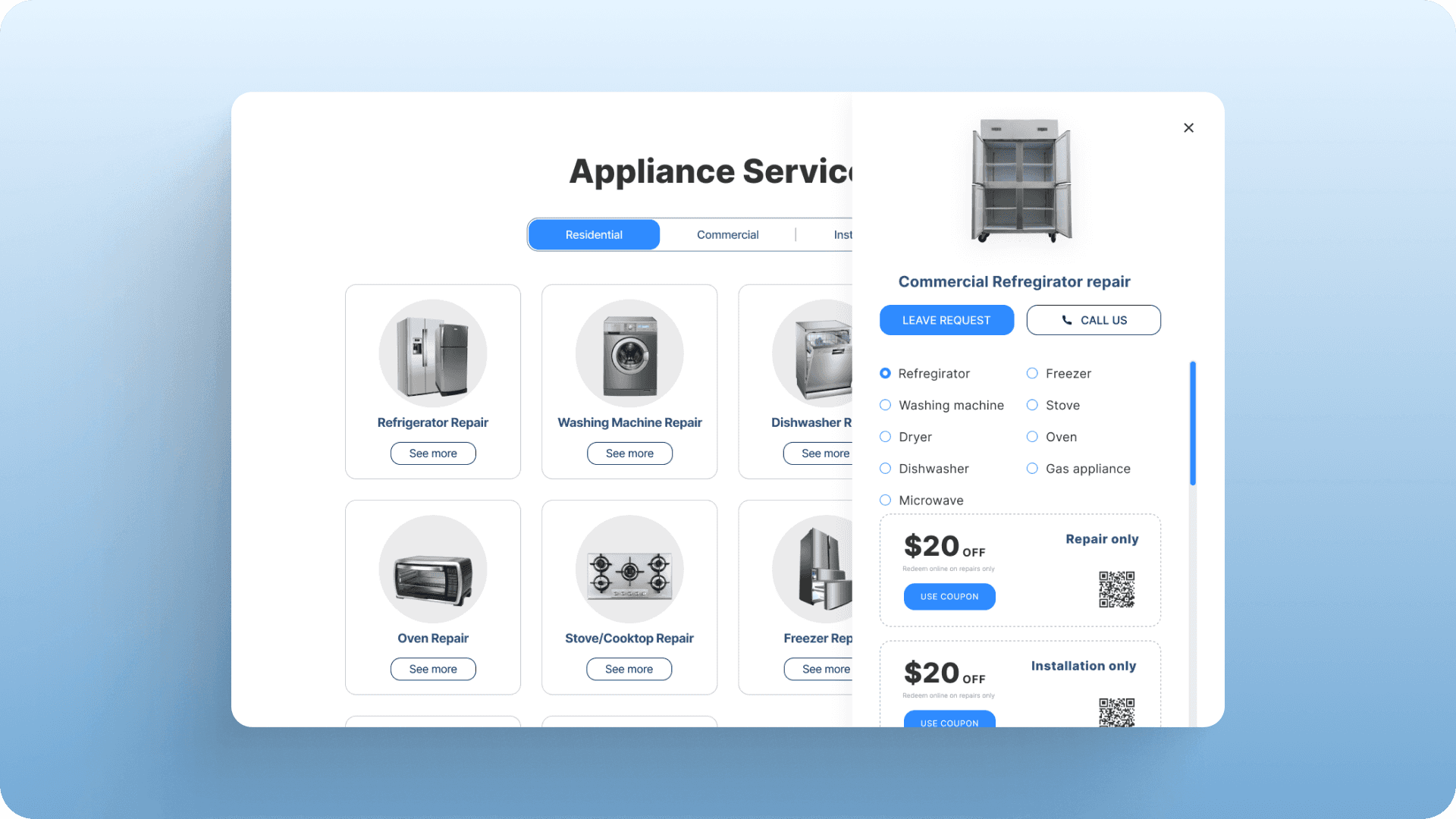
Task: Choose the Gas appliance radio option
Action: pos(1032,469)
